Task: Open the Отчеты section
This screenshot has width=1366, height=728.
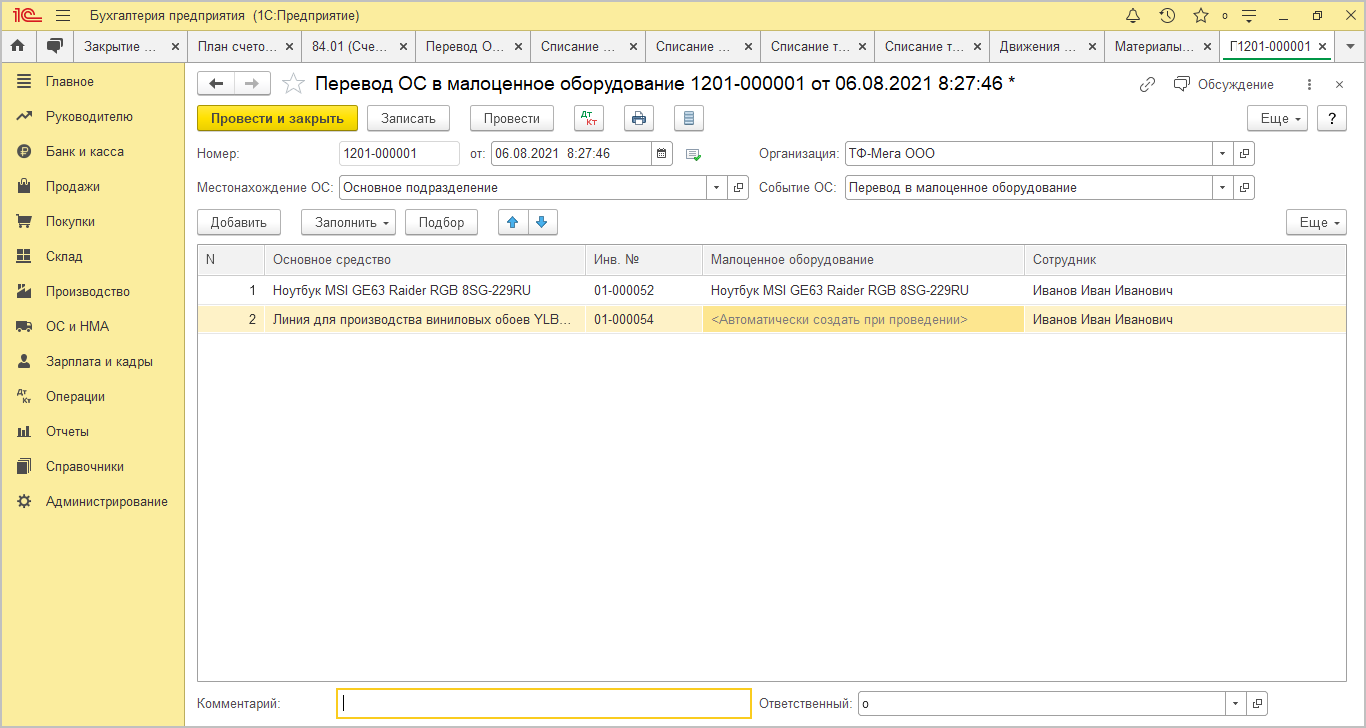Action: point(92,432)
